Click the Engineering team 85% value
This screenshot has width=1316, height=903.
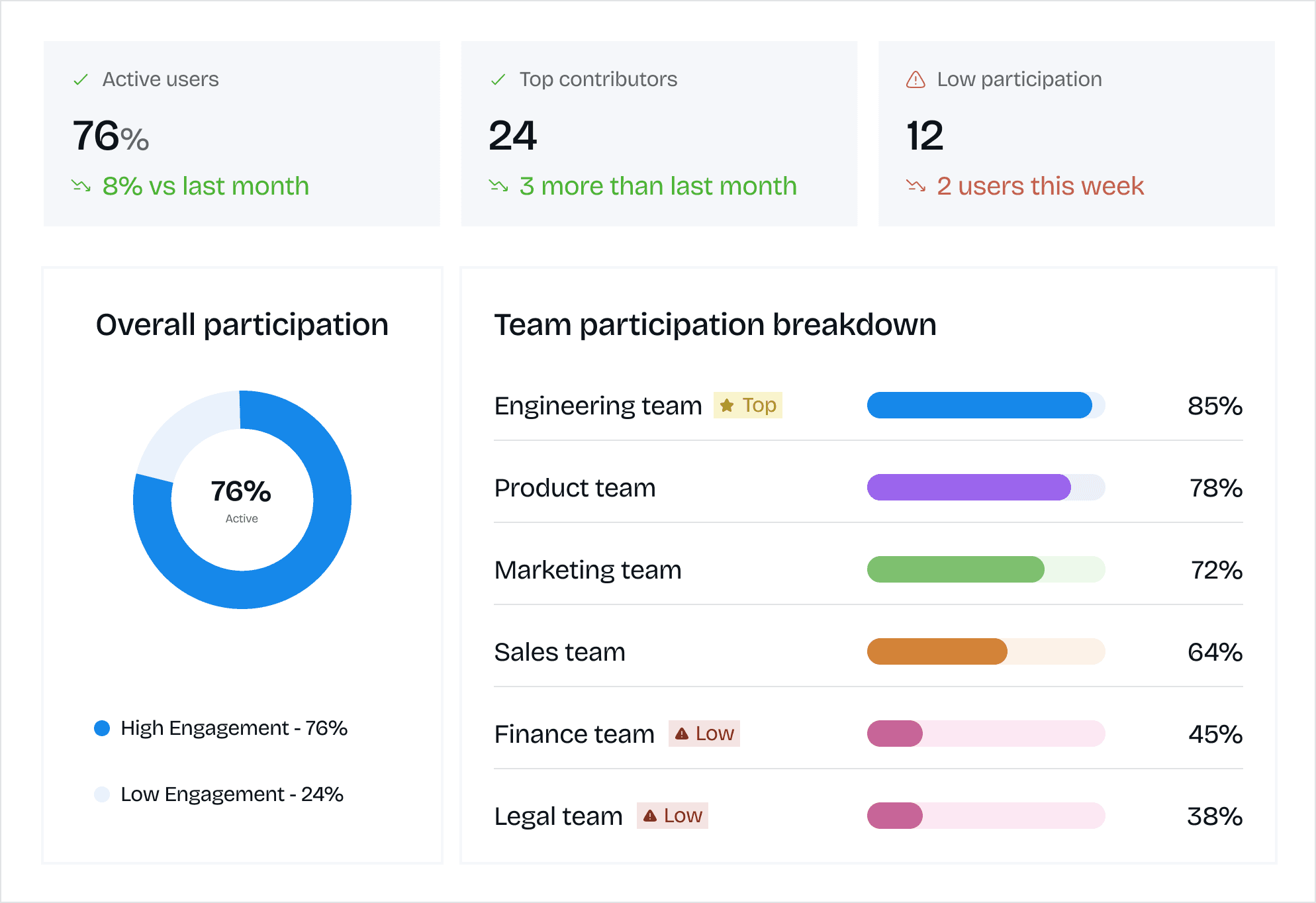(1215, 406)
